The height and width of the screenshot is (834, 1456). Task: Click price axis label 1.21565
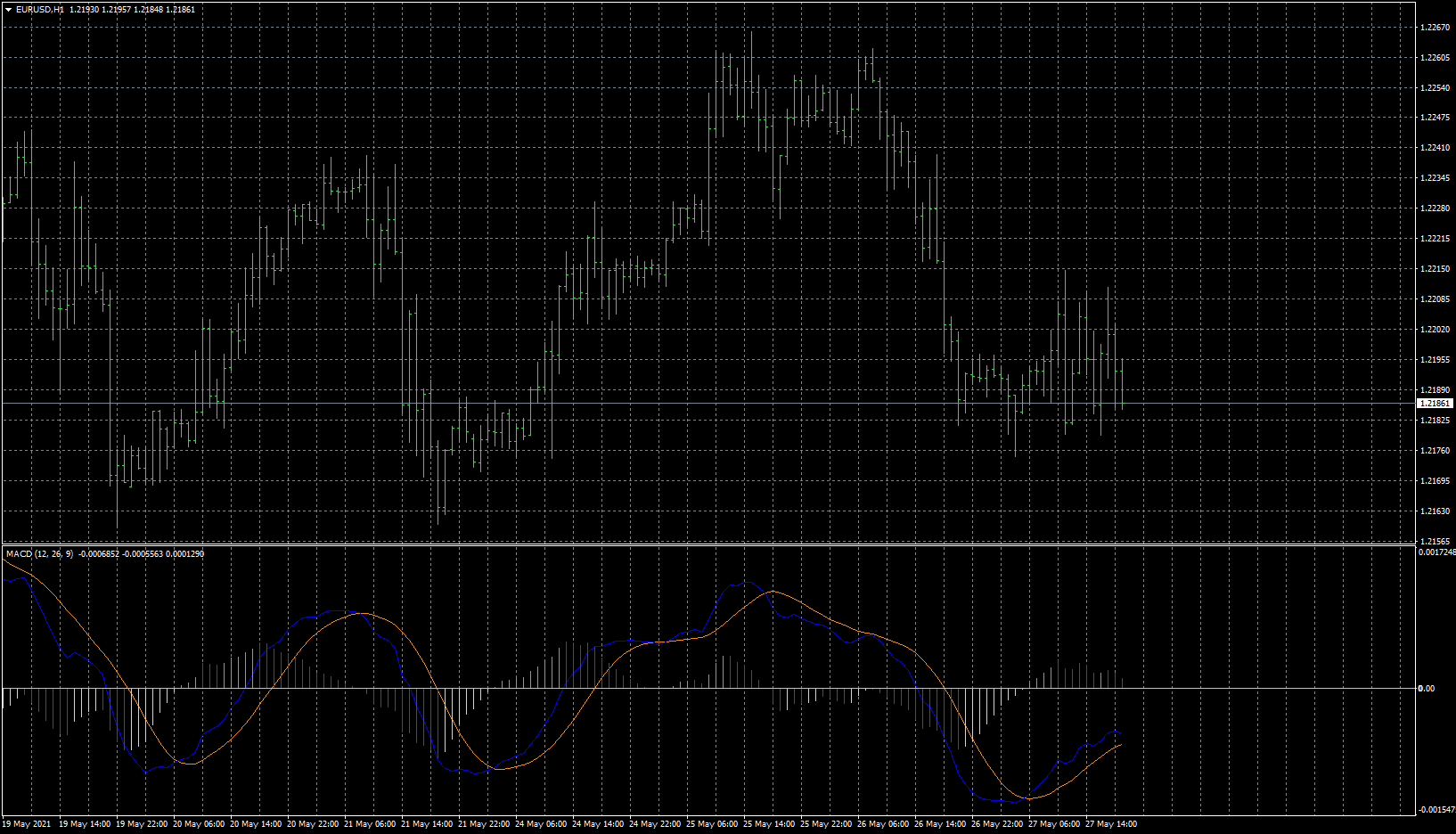(x=1435, y=541)
